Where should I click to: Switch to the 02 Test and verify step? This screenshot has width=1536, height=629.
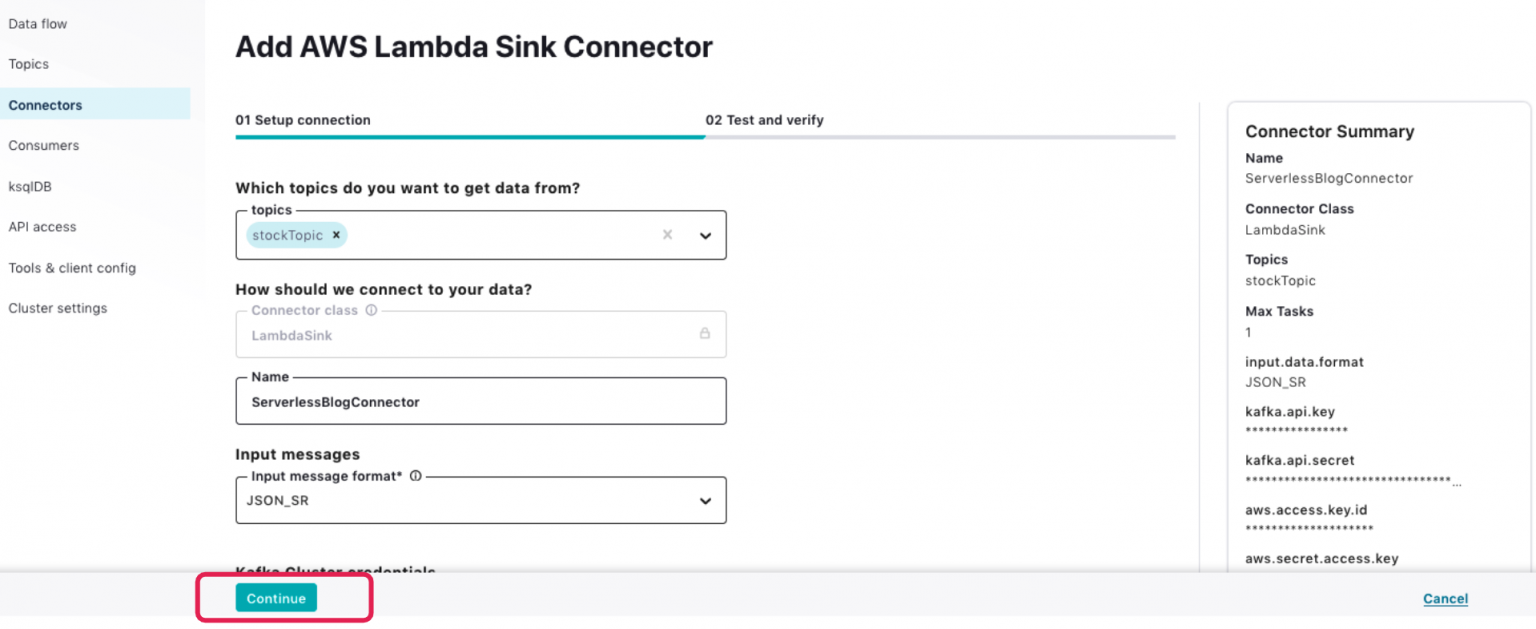click(x=765, y=119)
